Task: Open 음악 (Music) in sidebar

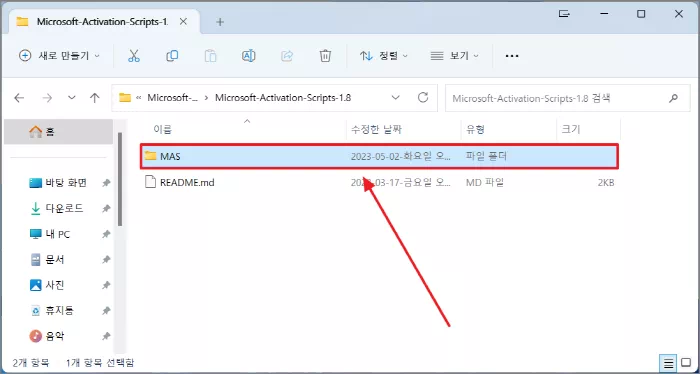Action: pyautogui.click(x=56, y=336)
